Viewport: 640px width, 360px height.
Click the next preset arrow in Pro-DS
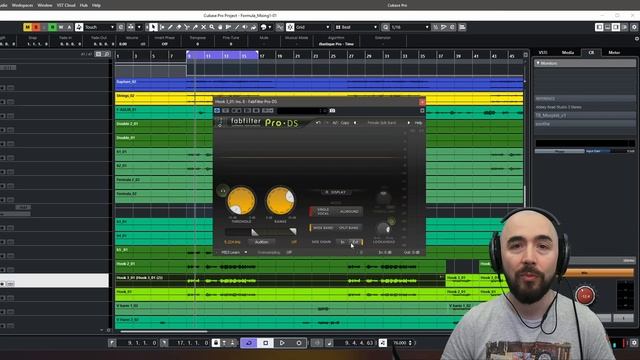click(408, 122)
